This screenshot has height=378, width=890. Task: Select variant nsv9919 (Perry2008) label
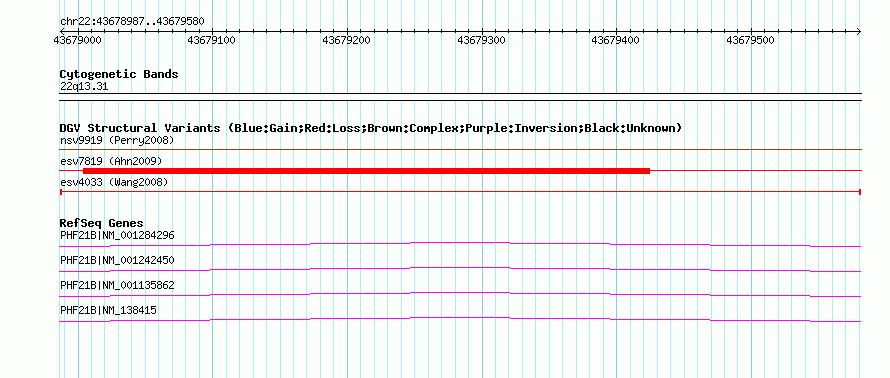coord(117,140)
